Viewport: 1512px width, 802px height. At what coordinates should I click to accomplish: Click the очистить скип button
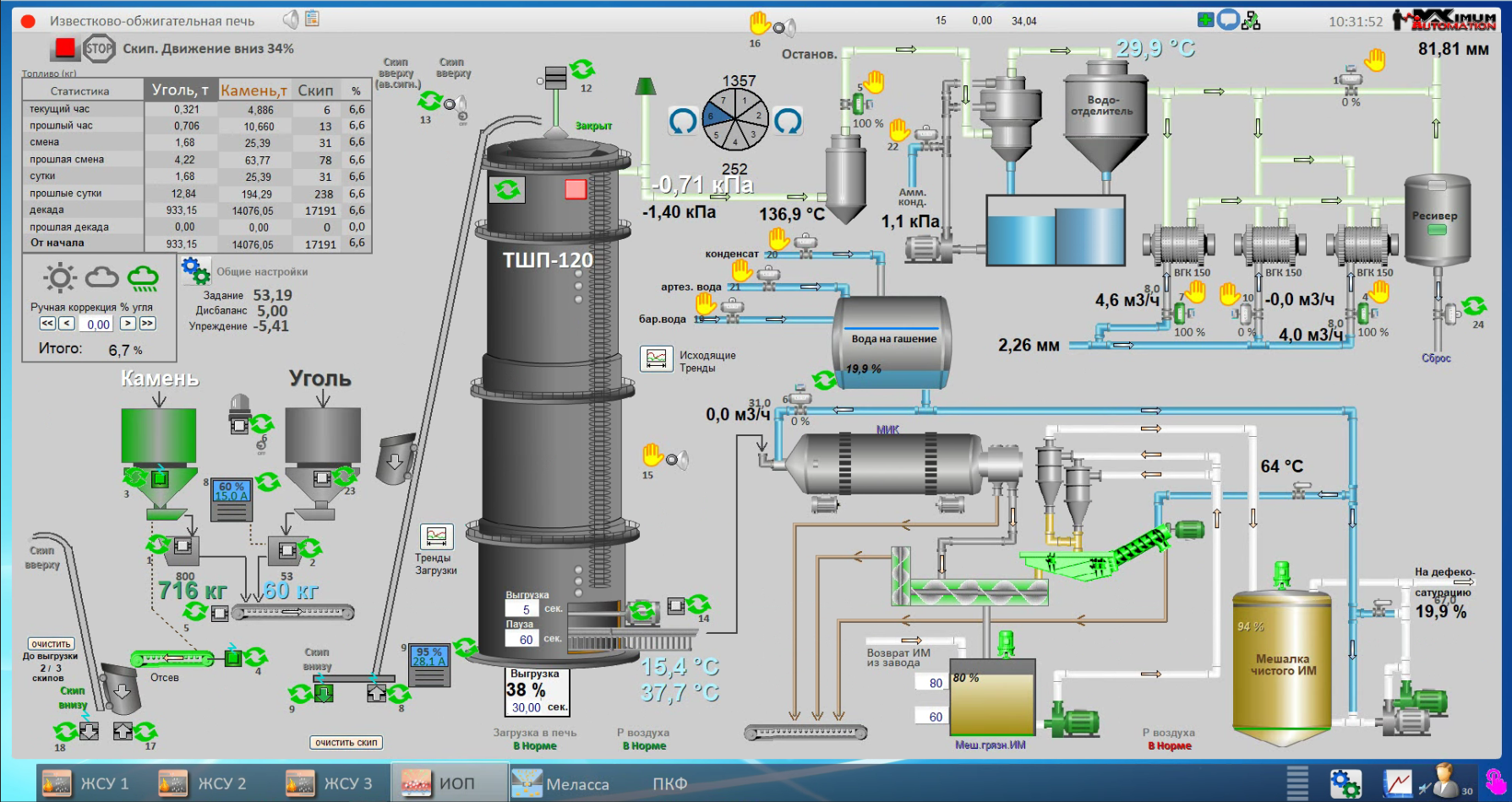click(347, 743)
